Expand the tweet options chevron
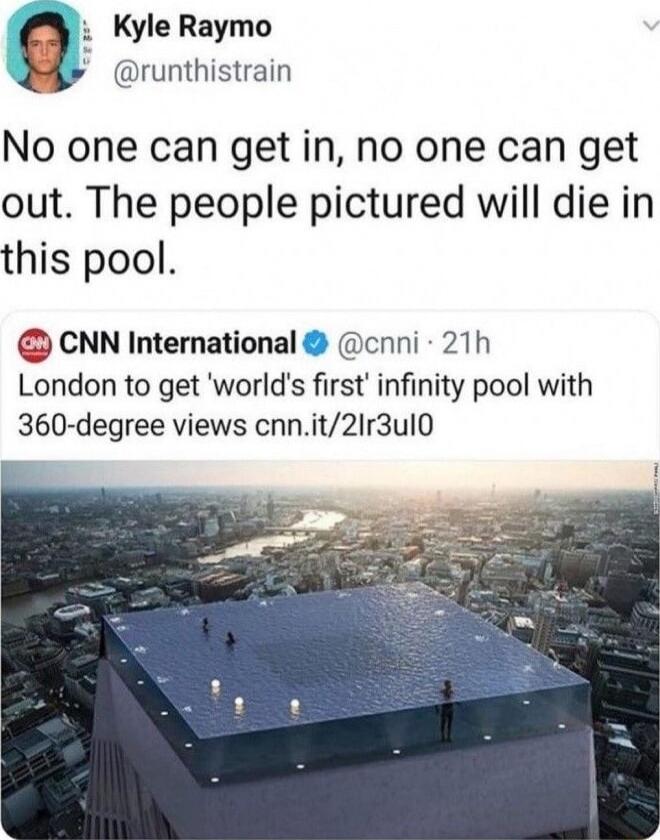660x840 pixels. tap(650, 25)
